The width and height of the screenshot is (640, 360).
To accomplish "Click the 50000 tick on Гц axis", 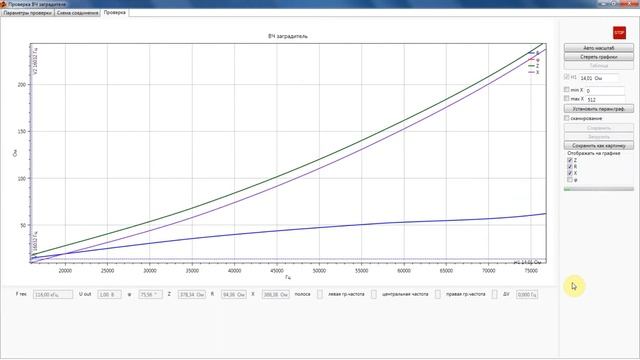I will [x=319, y=271].
